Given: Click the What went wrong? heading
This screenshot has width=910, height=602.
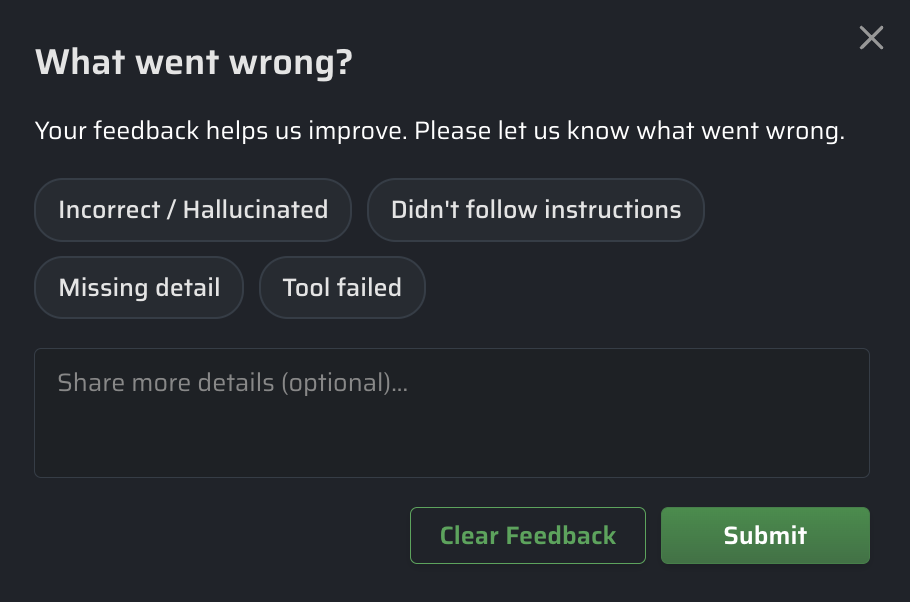Looking at the screenshot, I should 194,63.
